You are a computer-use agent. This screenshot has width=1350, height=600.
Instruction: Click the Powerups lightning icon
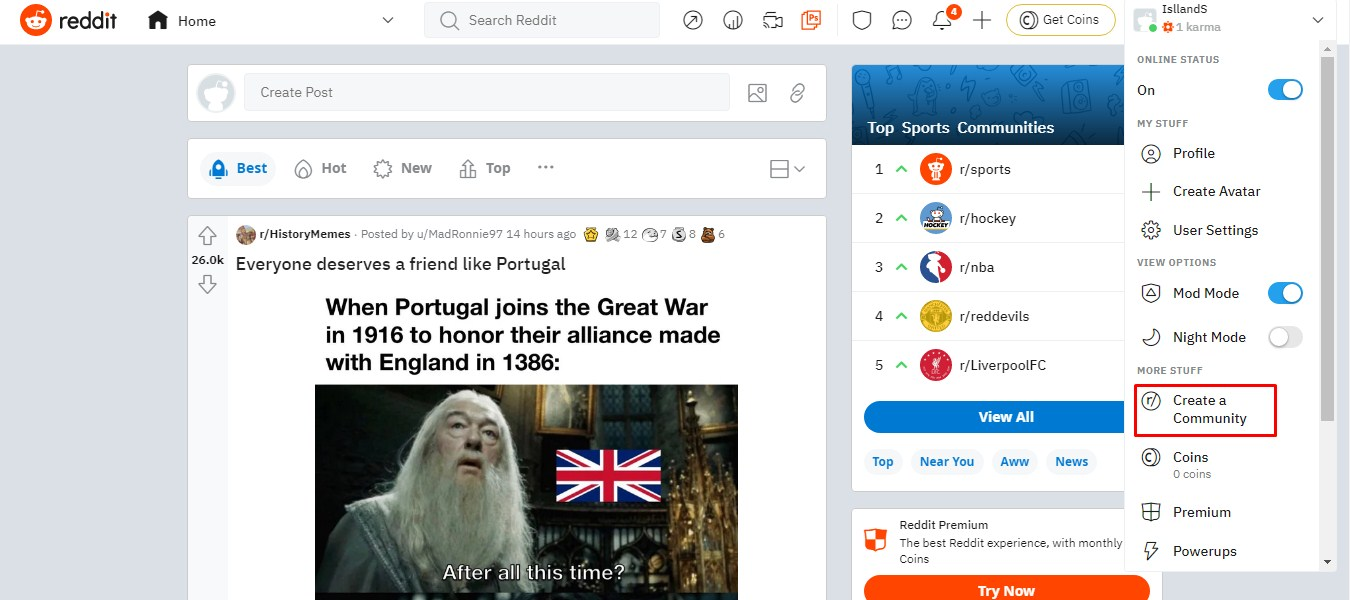click(1152, 551)
